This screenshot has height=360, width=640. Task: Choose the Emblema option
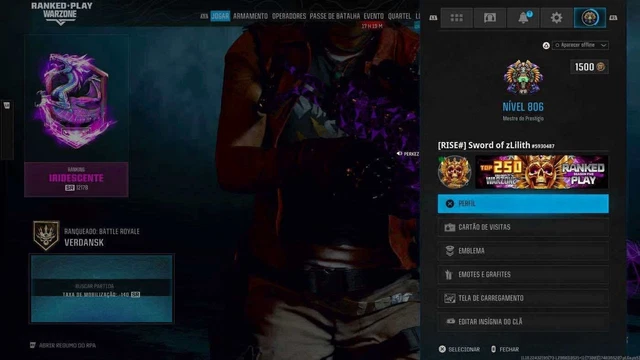[x=523, y=251]
